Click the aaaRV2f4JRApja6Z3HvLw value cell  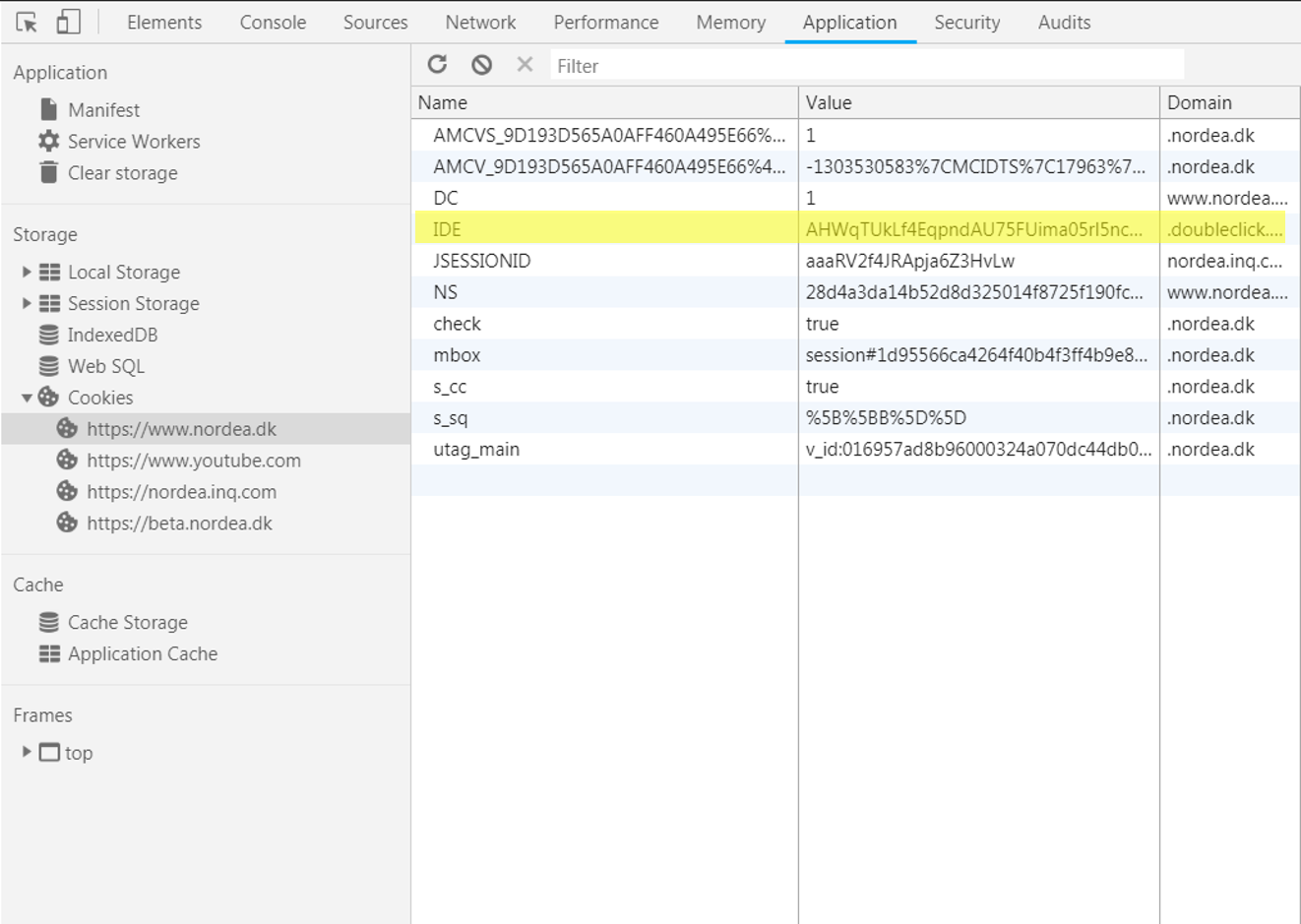pyautogui.click(x=979, y=261)
